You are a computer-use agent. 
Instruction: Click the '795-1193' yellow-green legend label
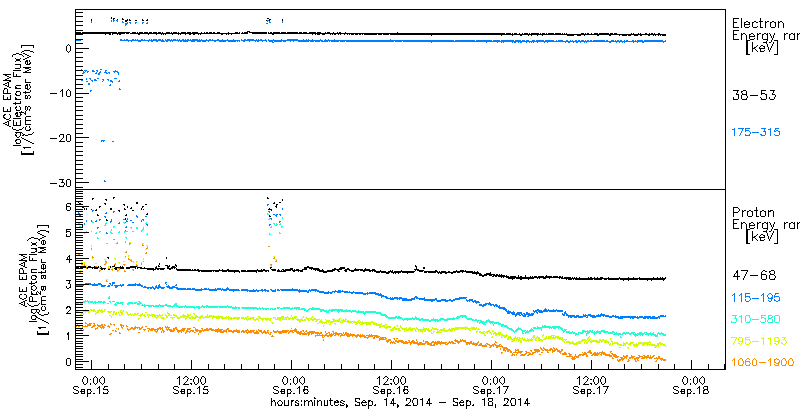[x=759, y=341]
